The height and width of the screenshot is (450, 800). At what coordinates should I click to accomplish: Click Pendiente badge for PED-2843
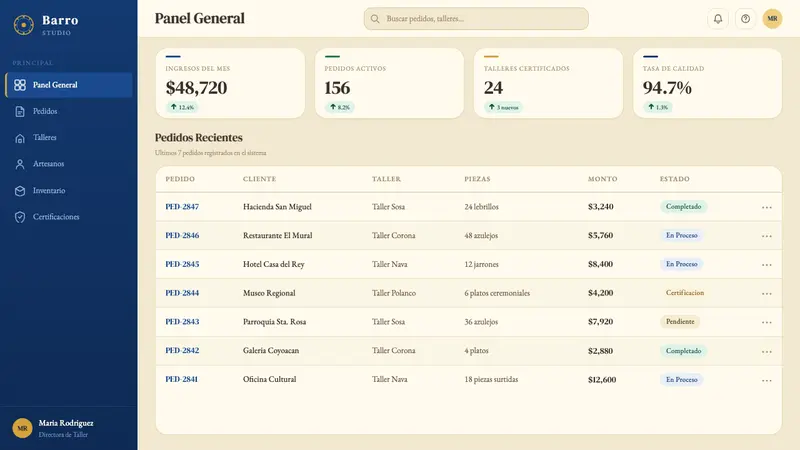click(680, 321)
